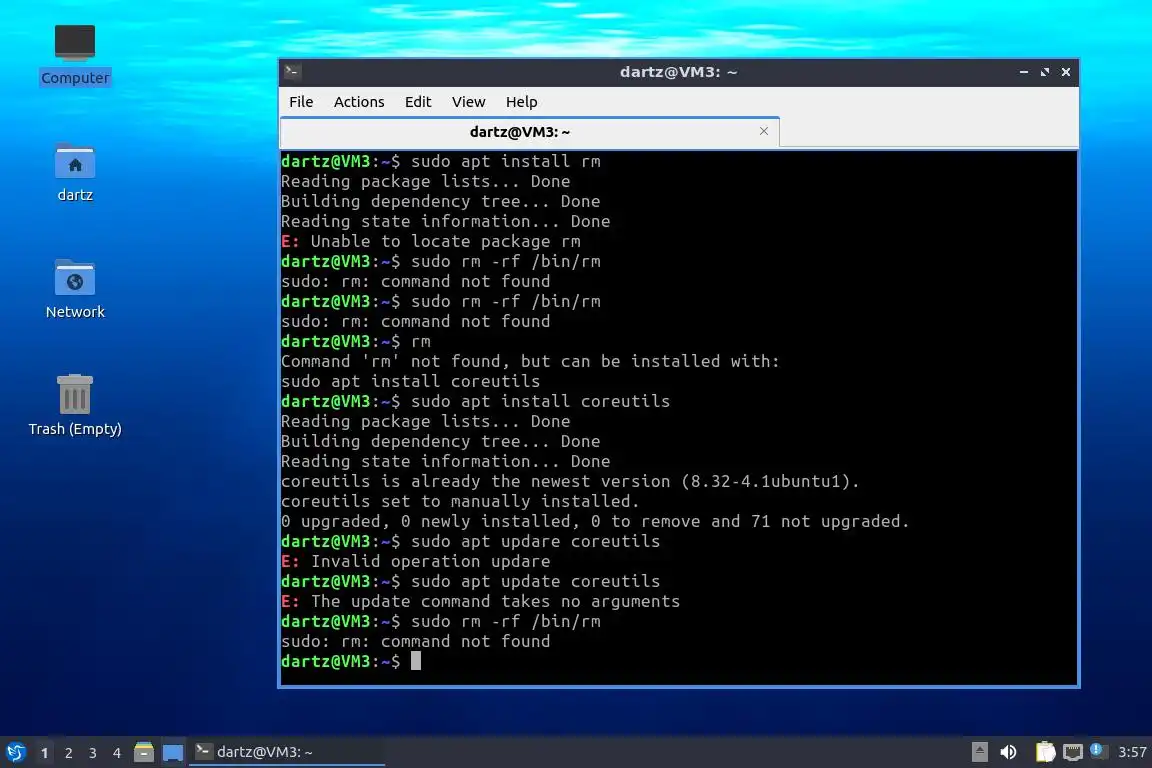
Task: Open the volume speaker tray icon
Action: pos(1008,752)
